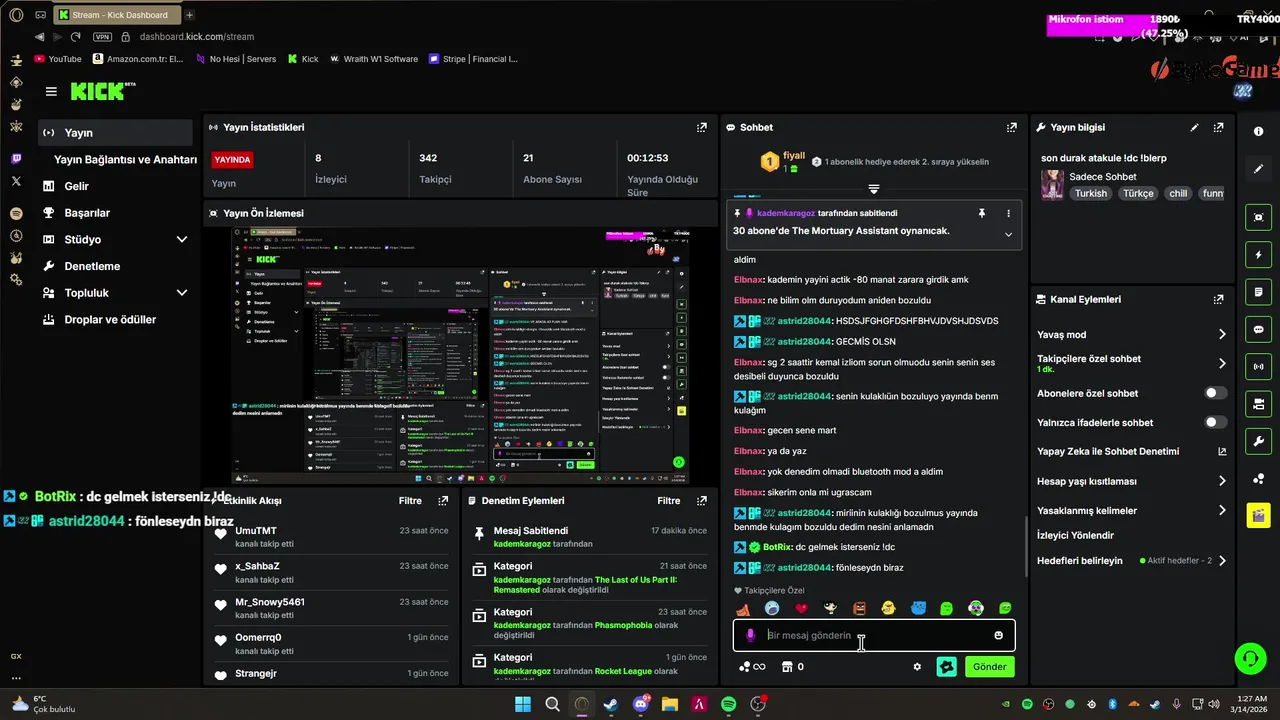Click the yellow clapperboard clip icon
The height and width of the screenshot is (720, 1280).
1258,515
